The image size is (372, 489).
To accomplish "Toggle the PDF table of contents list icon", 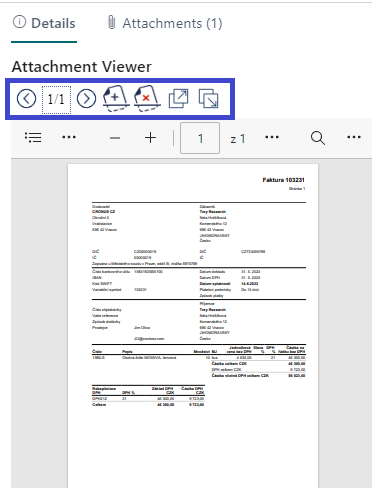I will click(33, 137).
